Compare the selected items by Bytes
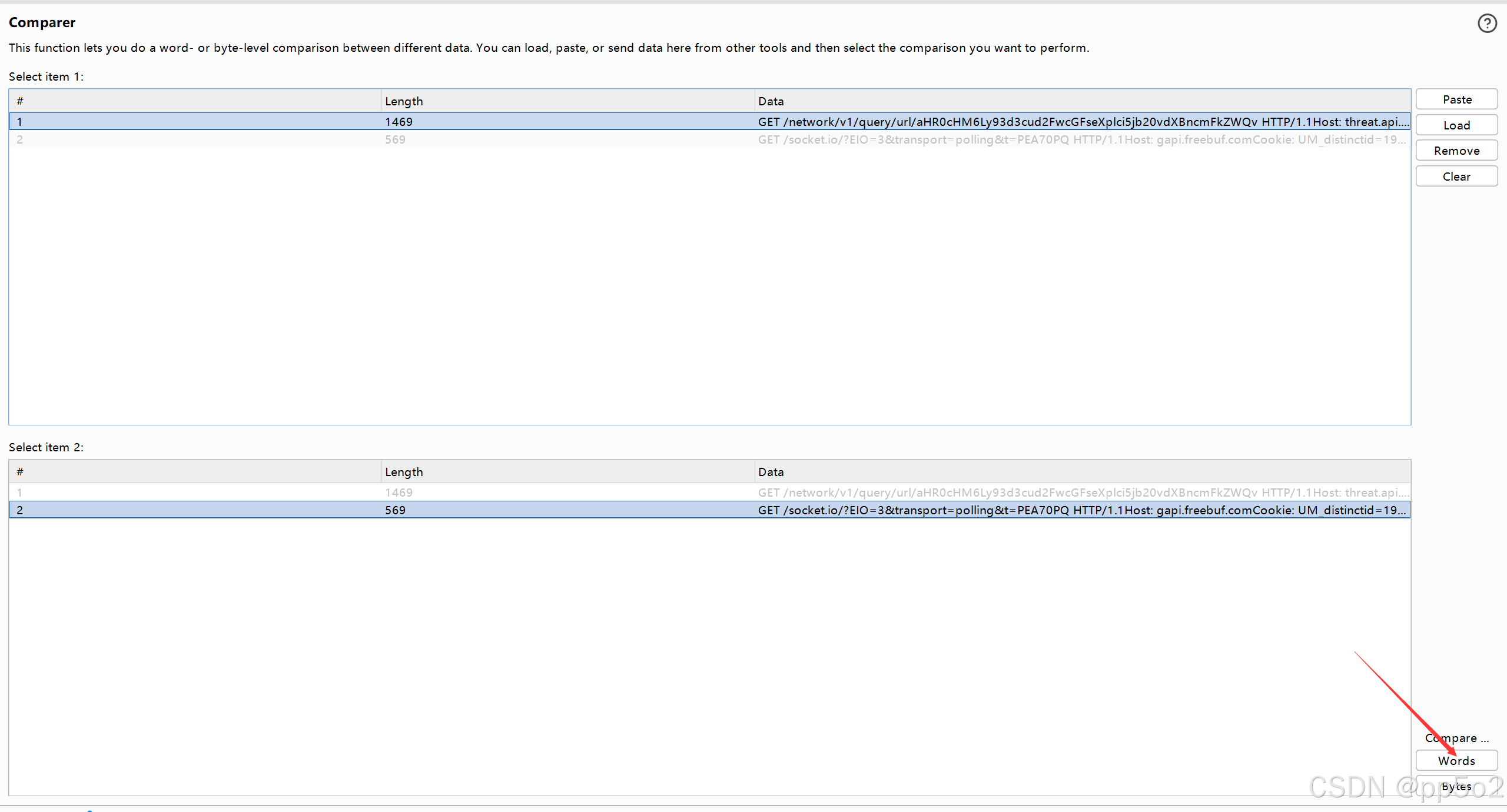The height and width of the screenshot is (812, 1507). click(1456, 786)
